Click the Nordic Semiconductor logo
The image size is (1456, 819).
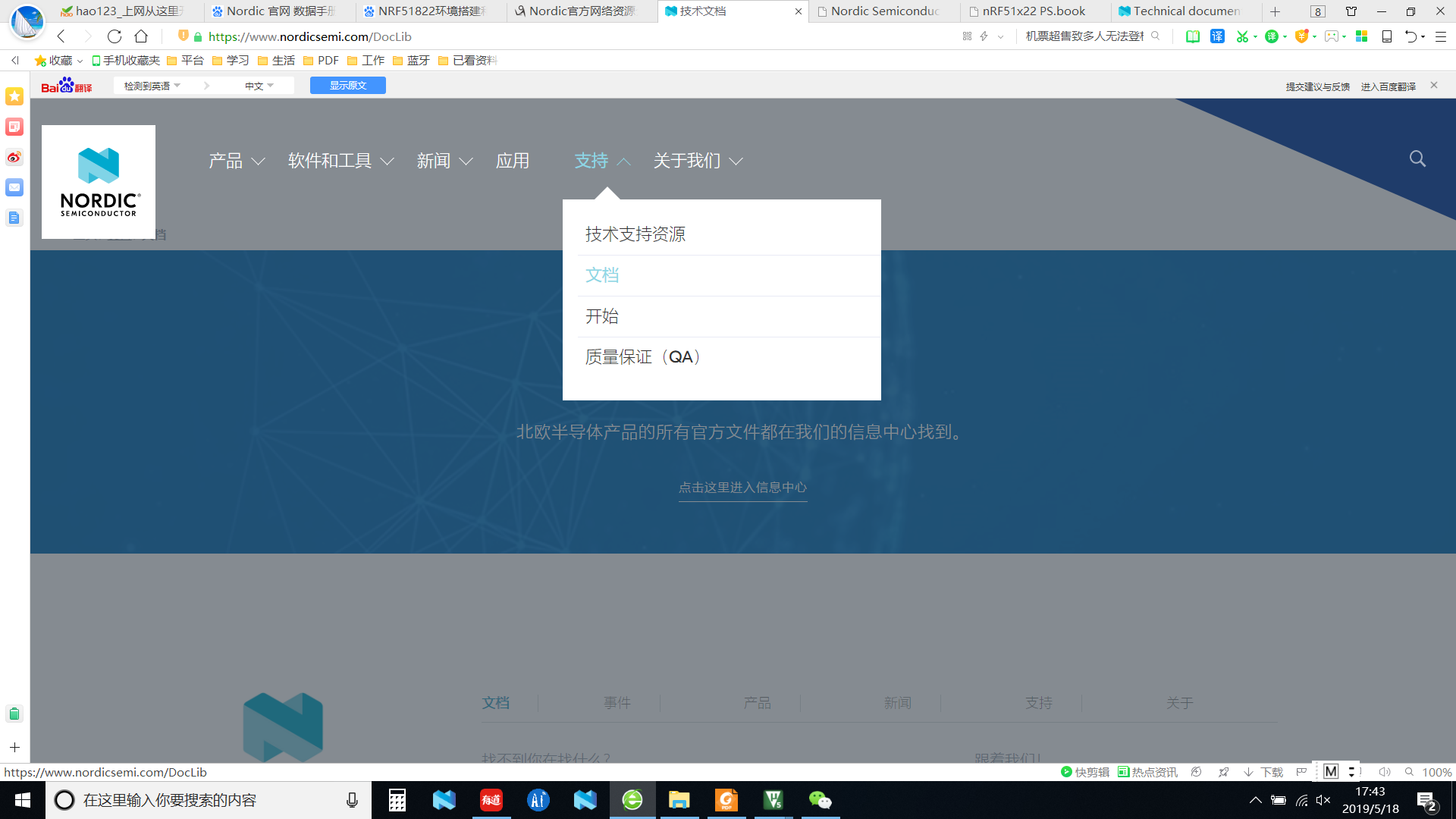99,182
